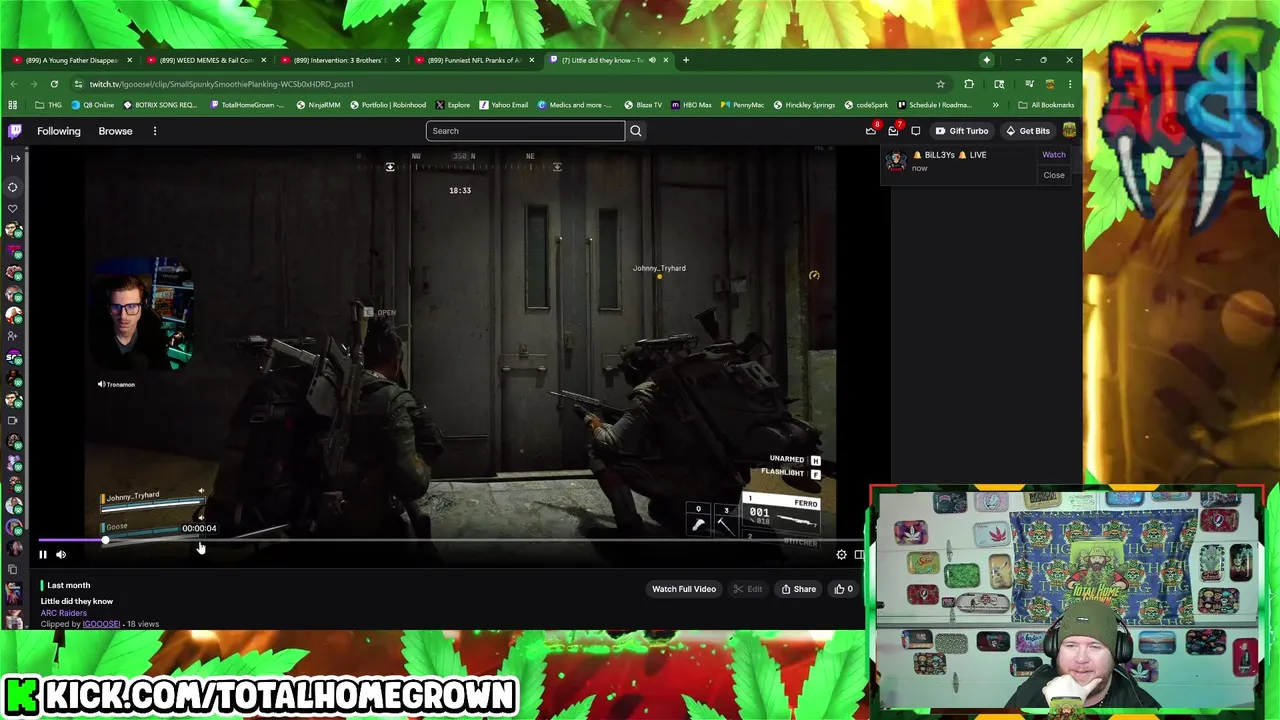Pause the clip playback
Viewport: 1280px width, 720px height.
(x=43, y=554)
